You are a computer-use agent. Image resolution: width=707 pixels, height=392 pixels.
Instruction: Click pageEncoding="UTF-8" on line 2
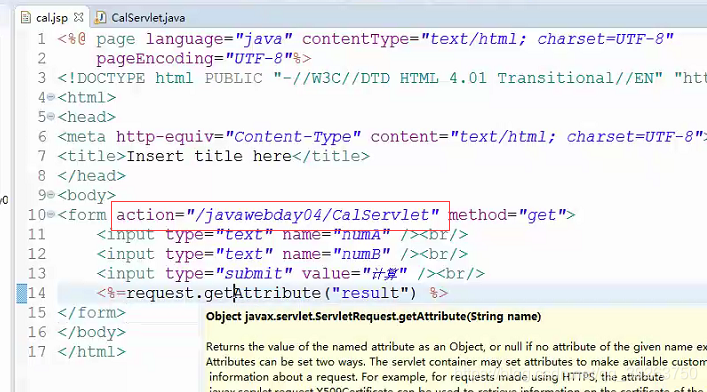[195, 59]
